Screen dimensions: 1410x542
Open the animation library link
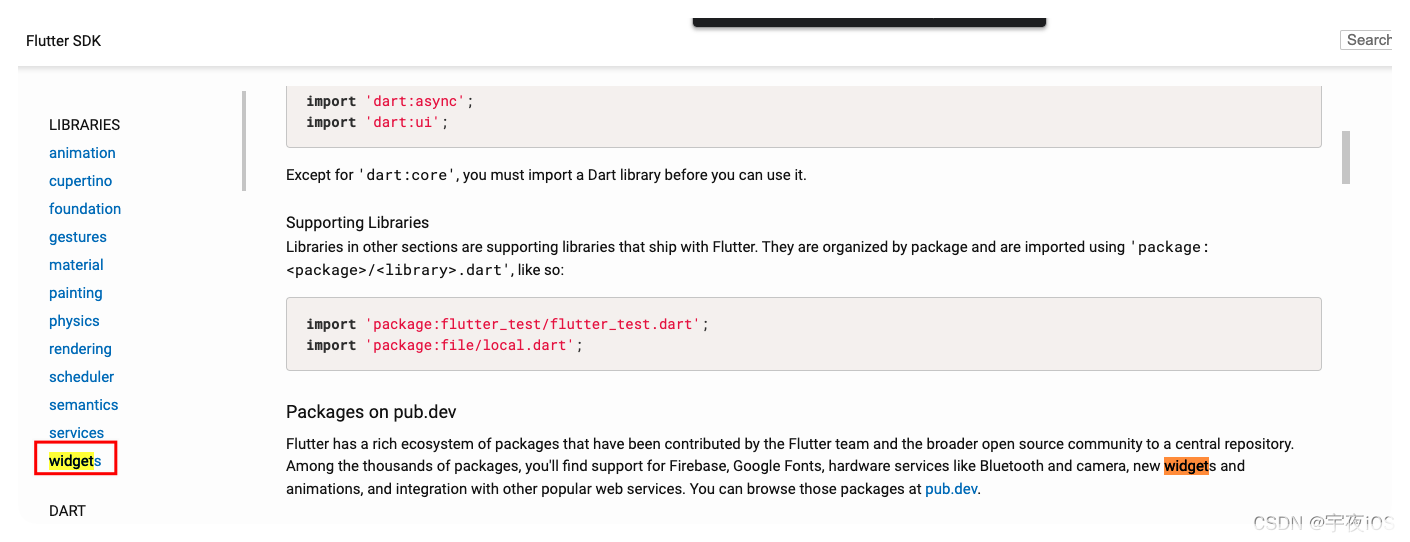point(82,153)
